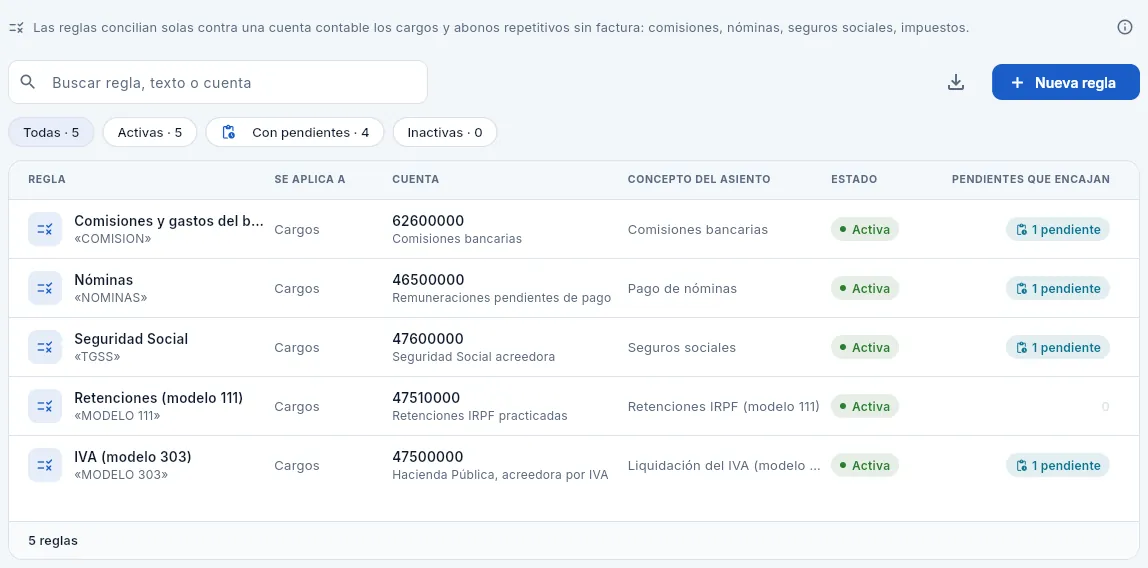Viewport: 1148px width, 568px height.
Task: Open 1 pendiente badge for Nóminas rule
Action: (1058, 288)
